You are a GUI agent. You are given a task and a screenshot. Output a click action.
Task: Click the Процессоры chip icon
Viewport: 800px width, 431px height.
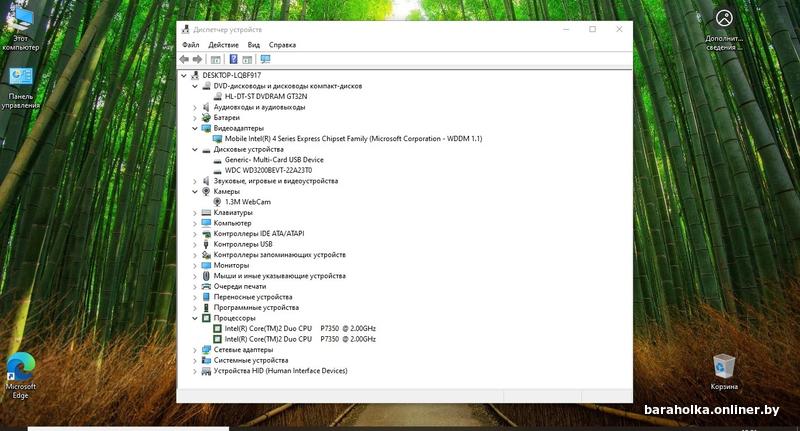(x=206, y=318)
